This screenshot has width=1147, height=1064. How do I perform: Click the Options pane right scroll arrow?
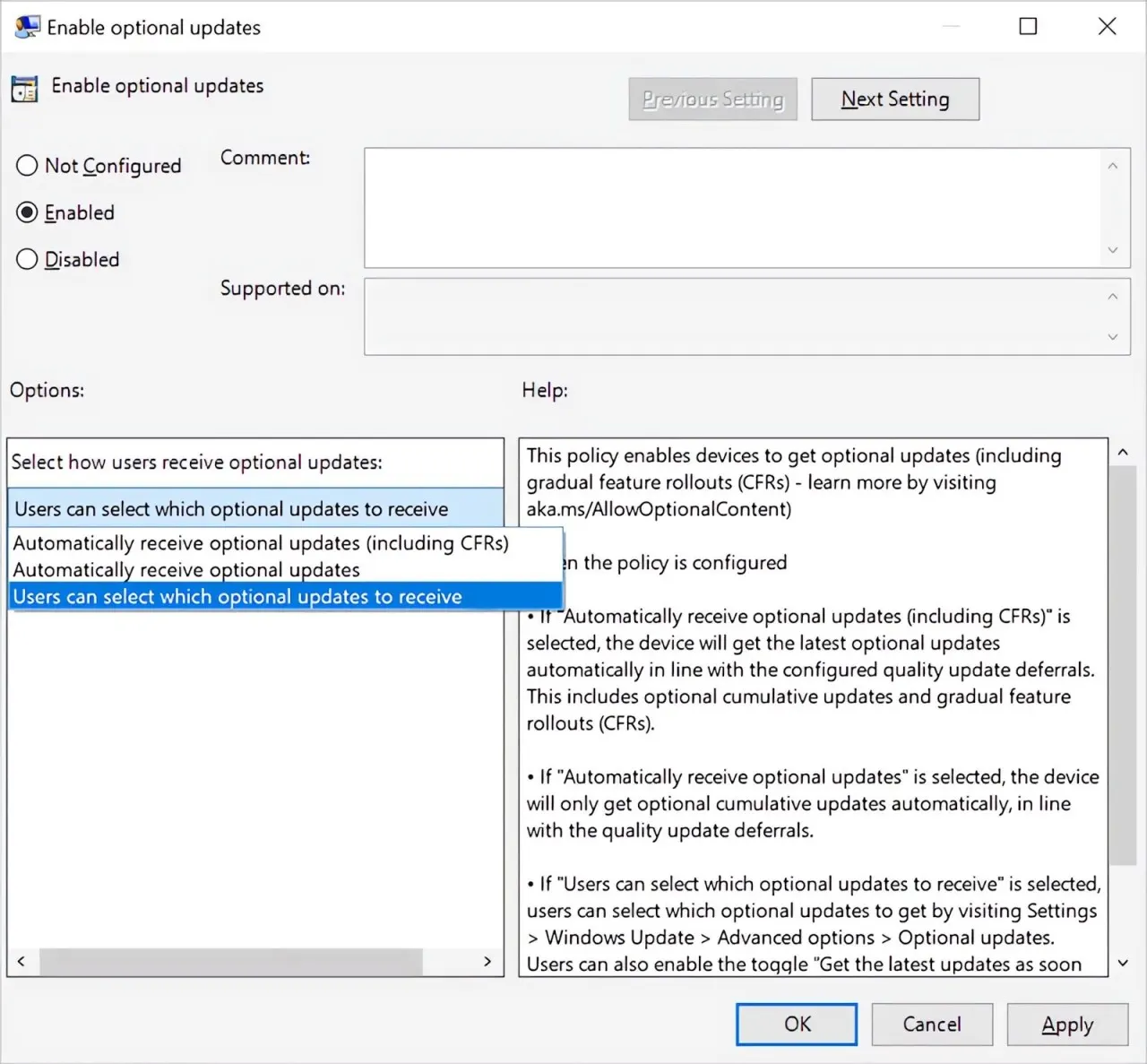click(x=487, y=962)
